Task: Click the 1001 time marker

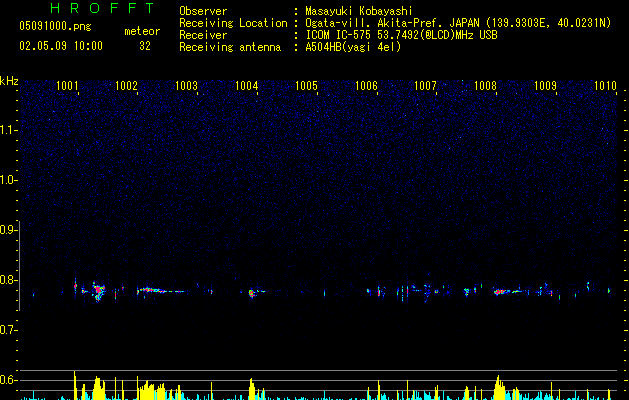Action: [67, 86]
